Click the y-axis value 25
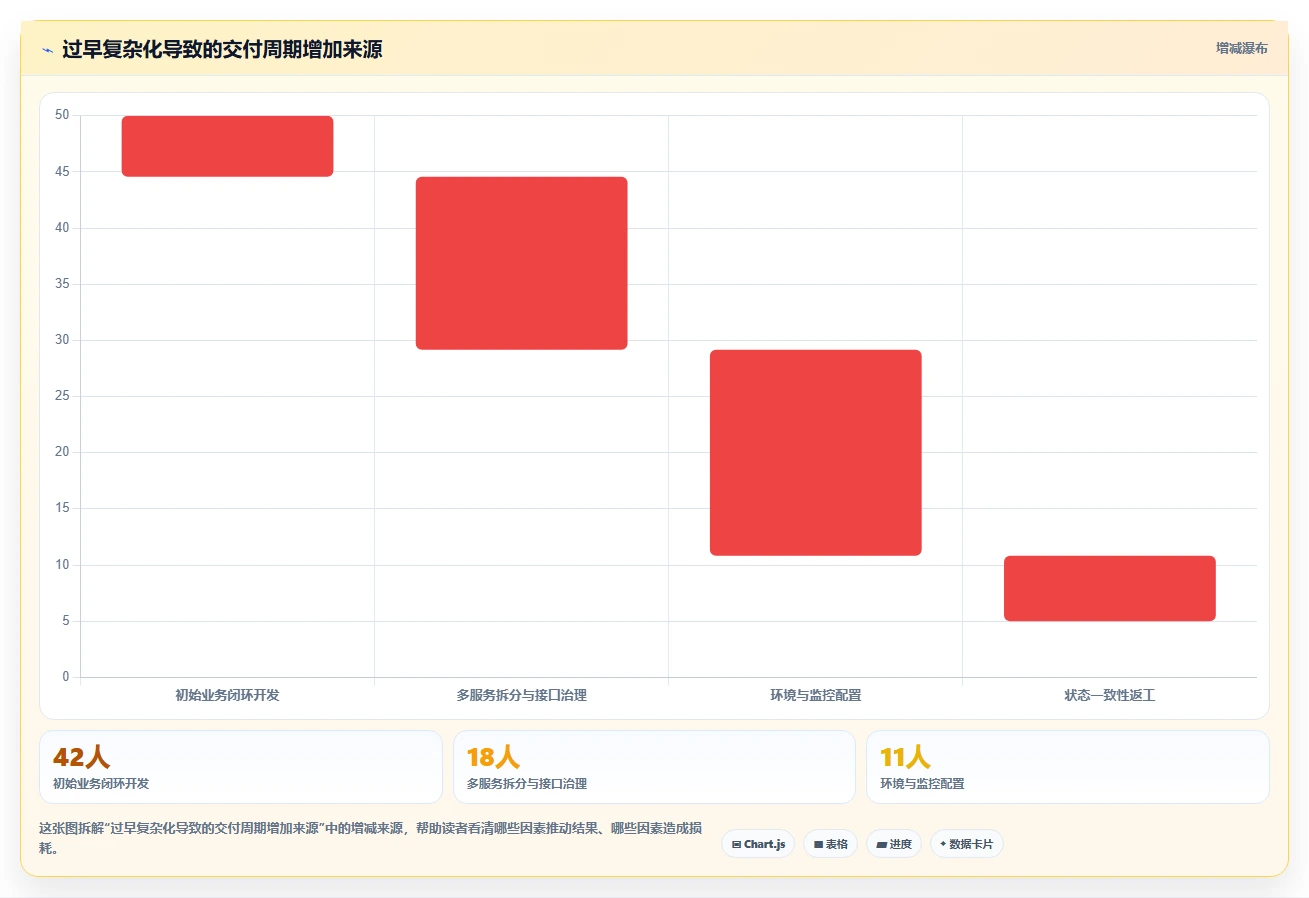 pos(62,396)
